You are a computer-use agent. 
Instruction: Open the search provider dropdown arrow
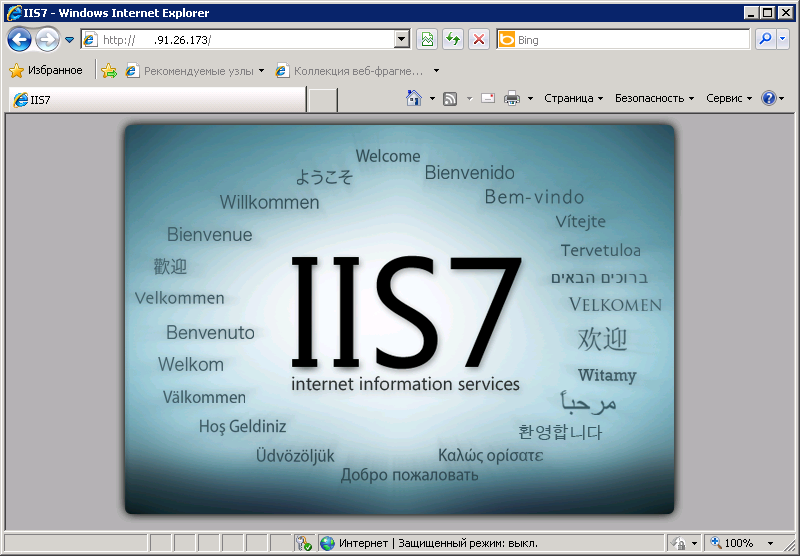tap(783, 39)
